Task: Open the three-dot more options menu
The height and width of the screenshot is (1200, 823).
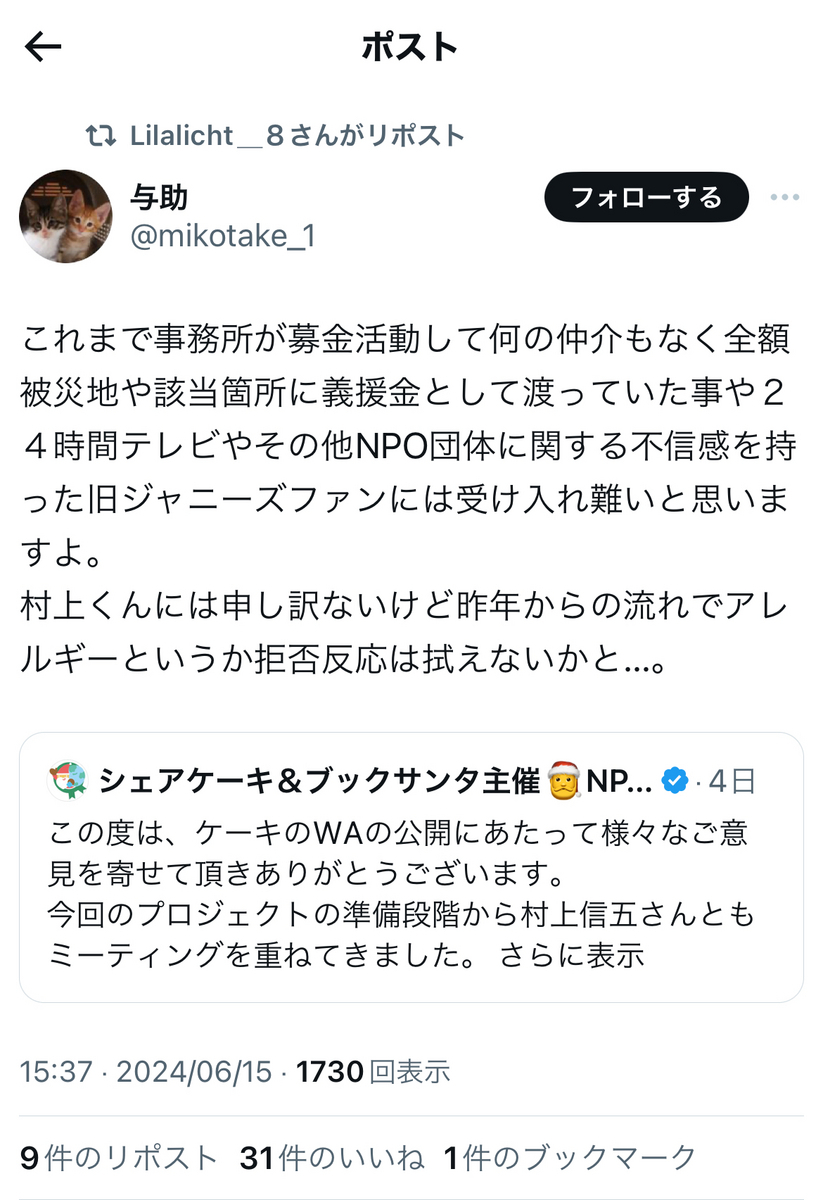Action: pos(784,197)
